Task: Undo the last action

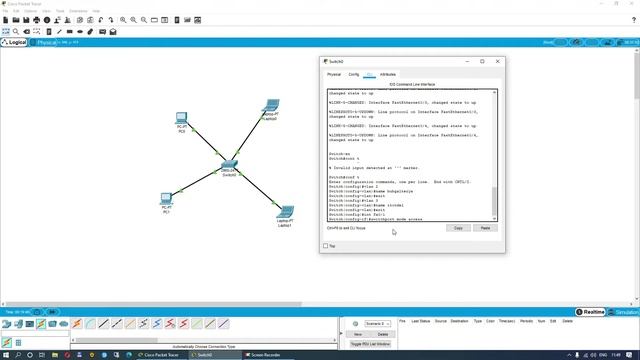Action: click(x=101, y=20)
